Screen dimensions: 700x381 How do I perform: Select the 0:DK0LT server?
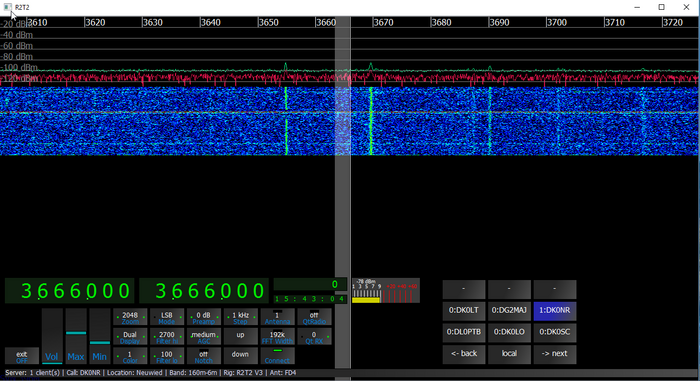coord(463,310)
